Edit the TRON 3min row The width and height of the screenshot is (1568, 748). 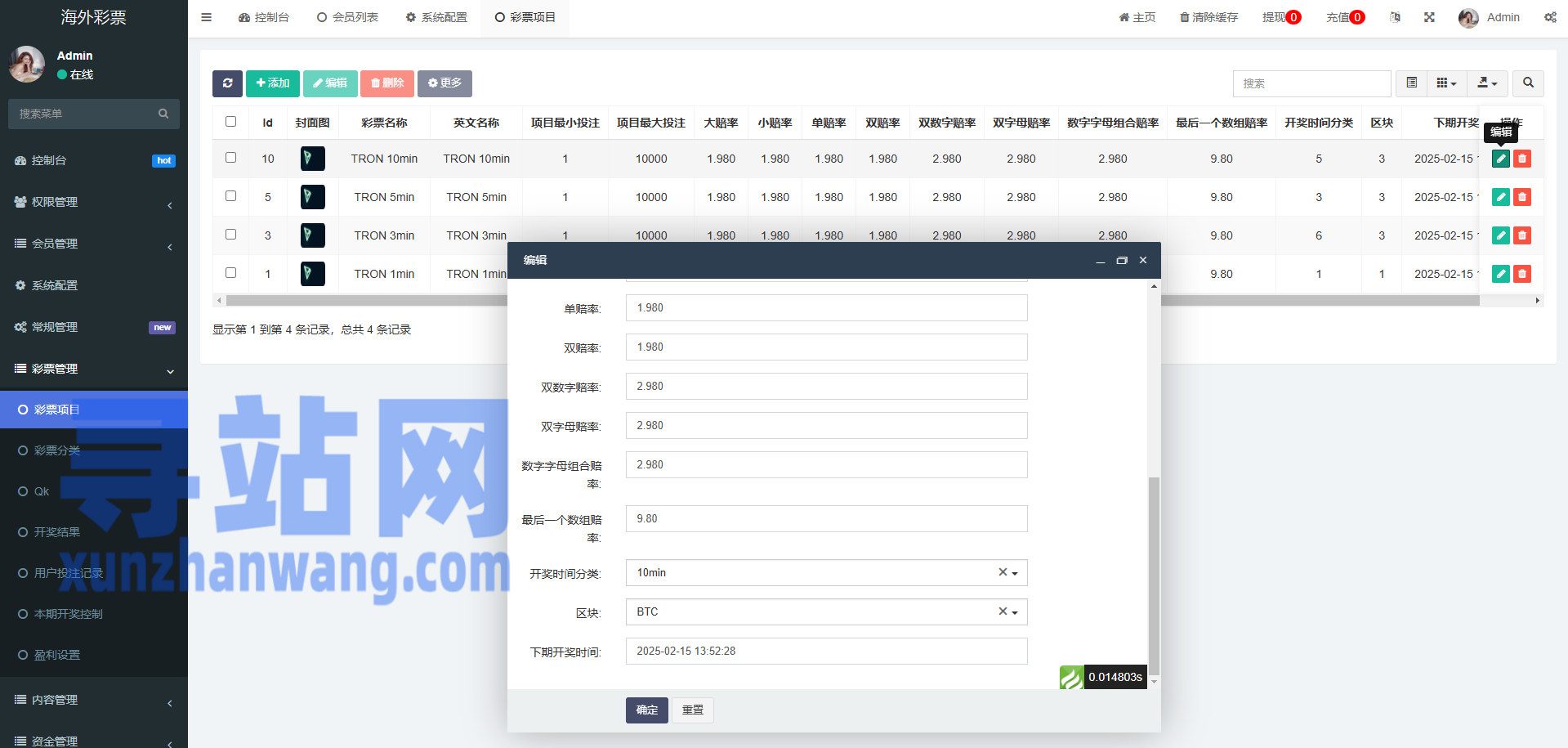pyautogui.click(x=1501, y=235)
